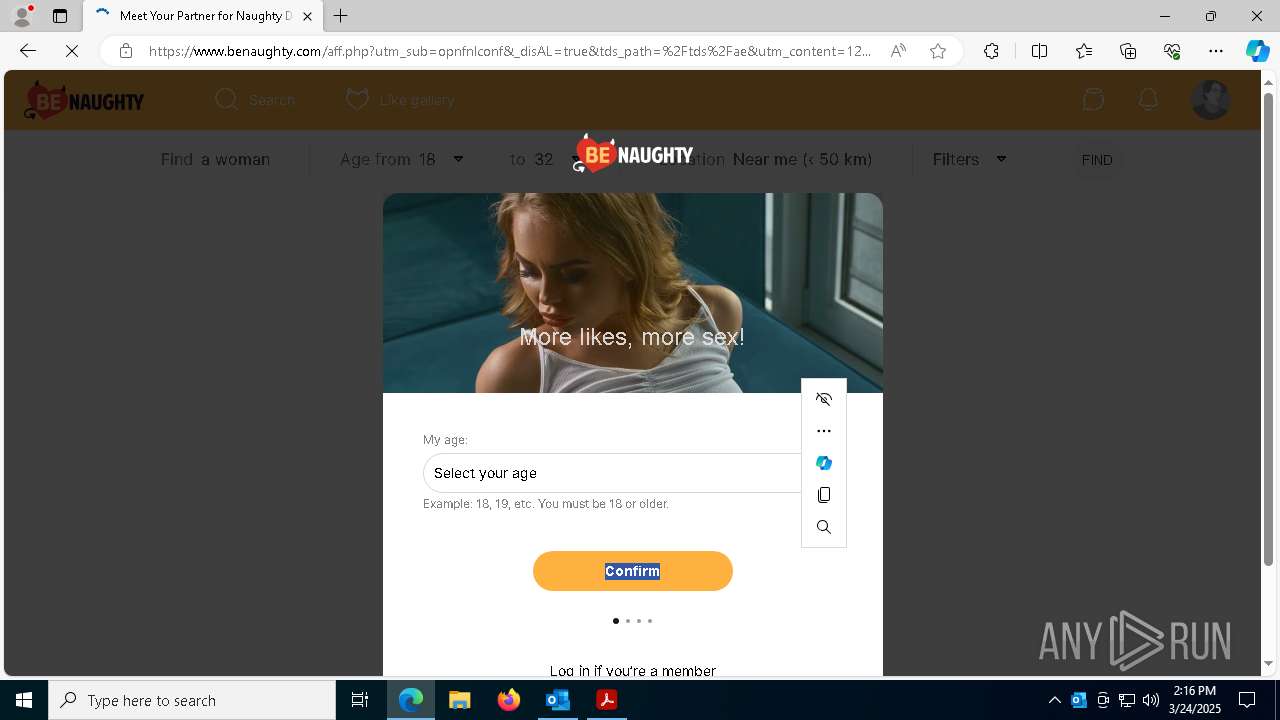
Task: Click the taskbar search box
Action: 192,700
